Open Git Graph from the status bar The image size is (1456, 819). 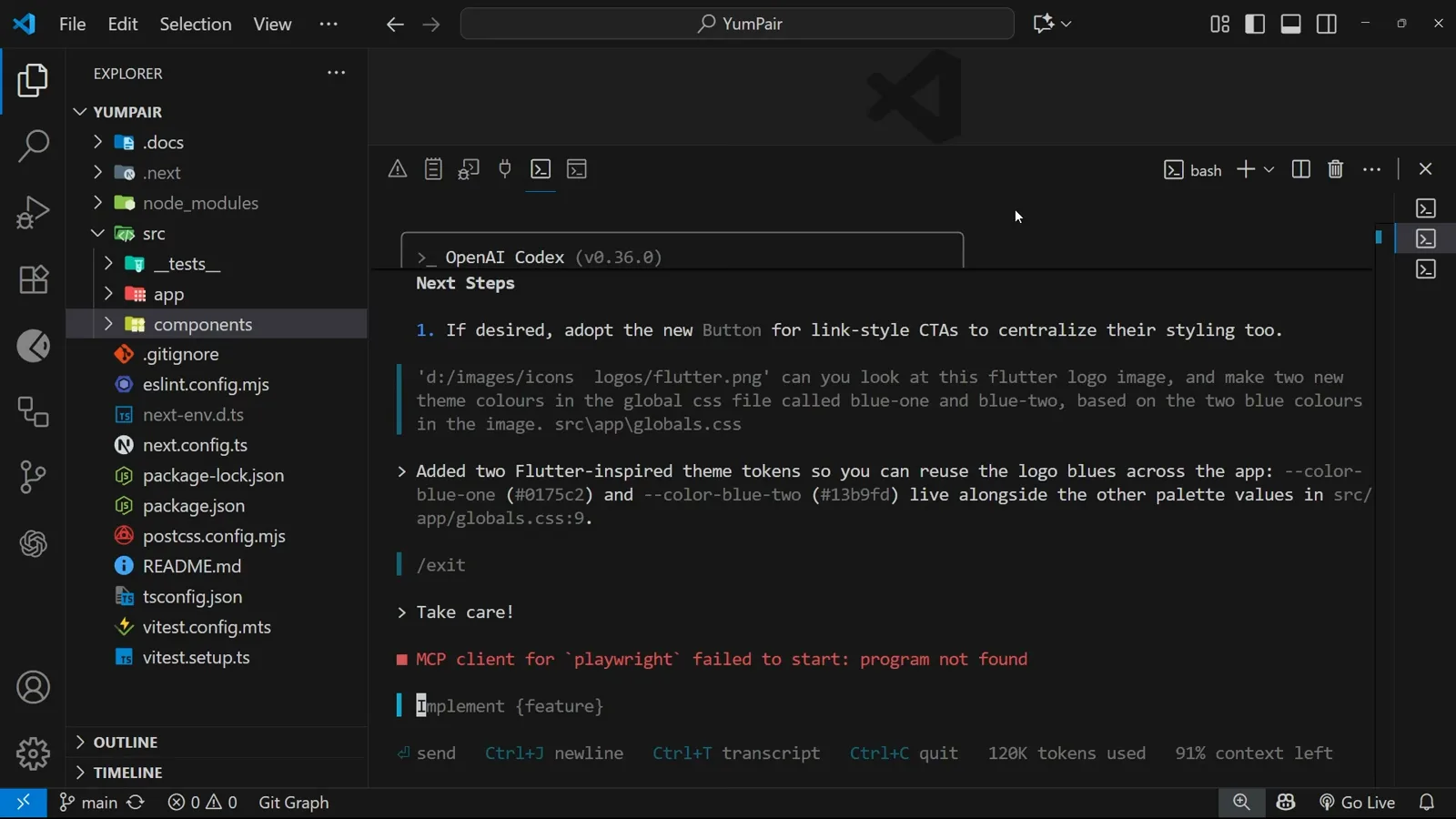point(294,803)
